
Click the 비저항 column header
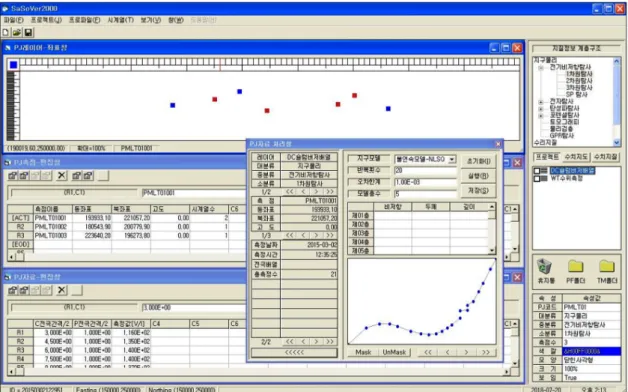pos(392,207)
